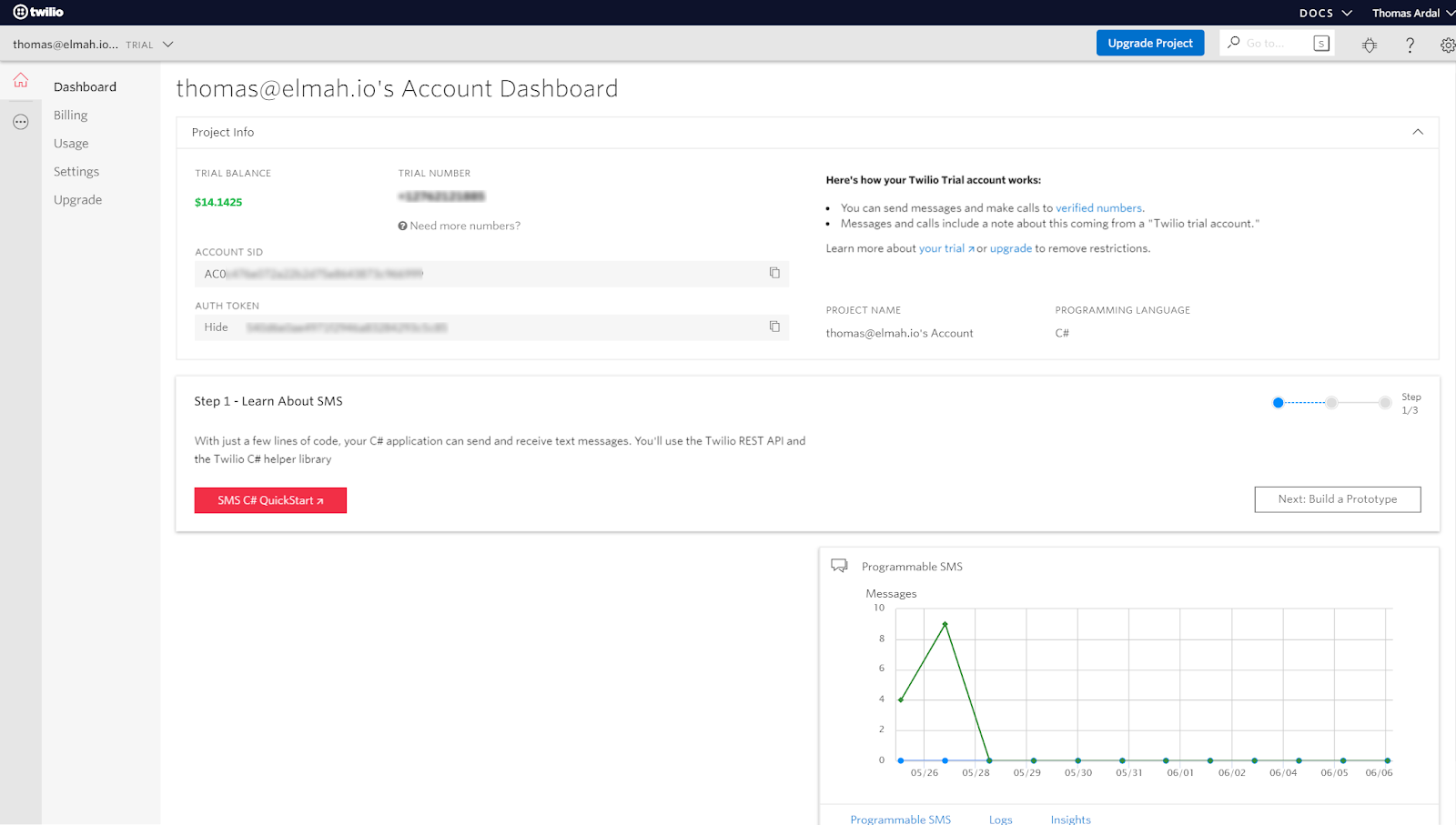Follow the verified numbers link

[1098, 207]
